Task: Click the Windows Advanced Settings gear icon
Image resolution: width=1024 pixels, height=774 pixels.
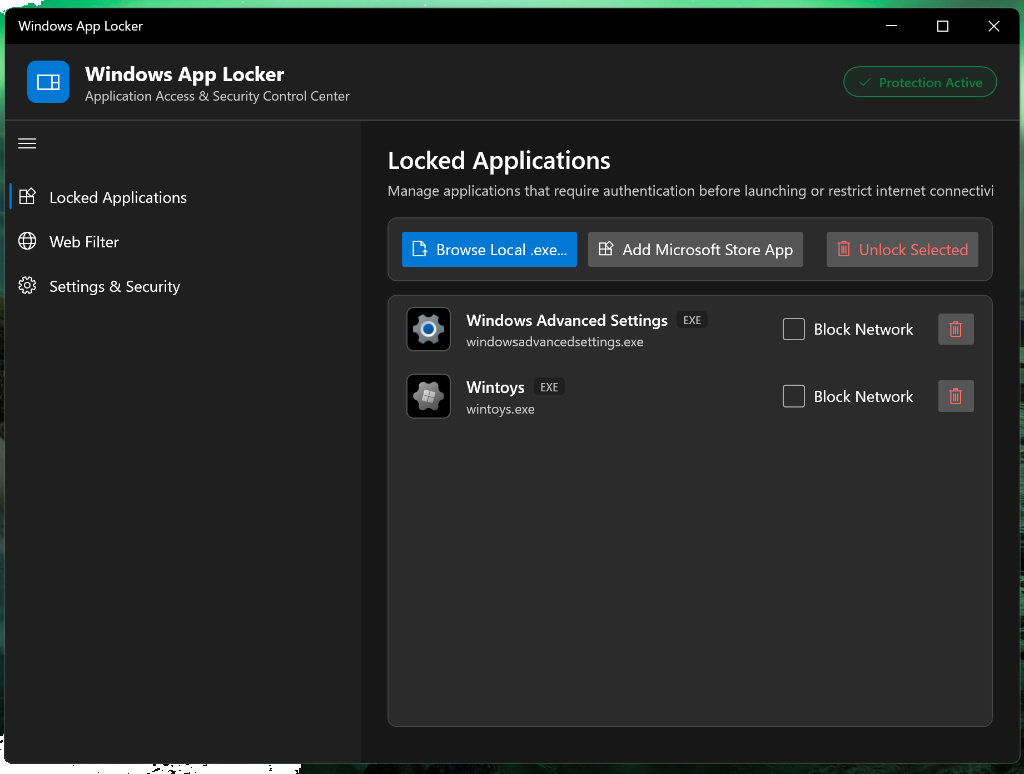Action: coord(428,329)
